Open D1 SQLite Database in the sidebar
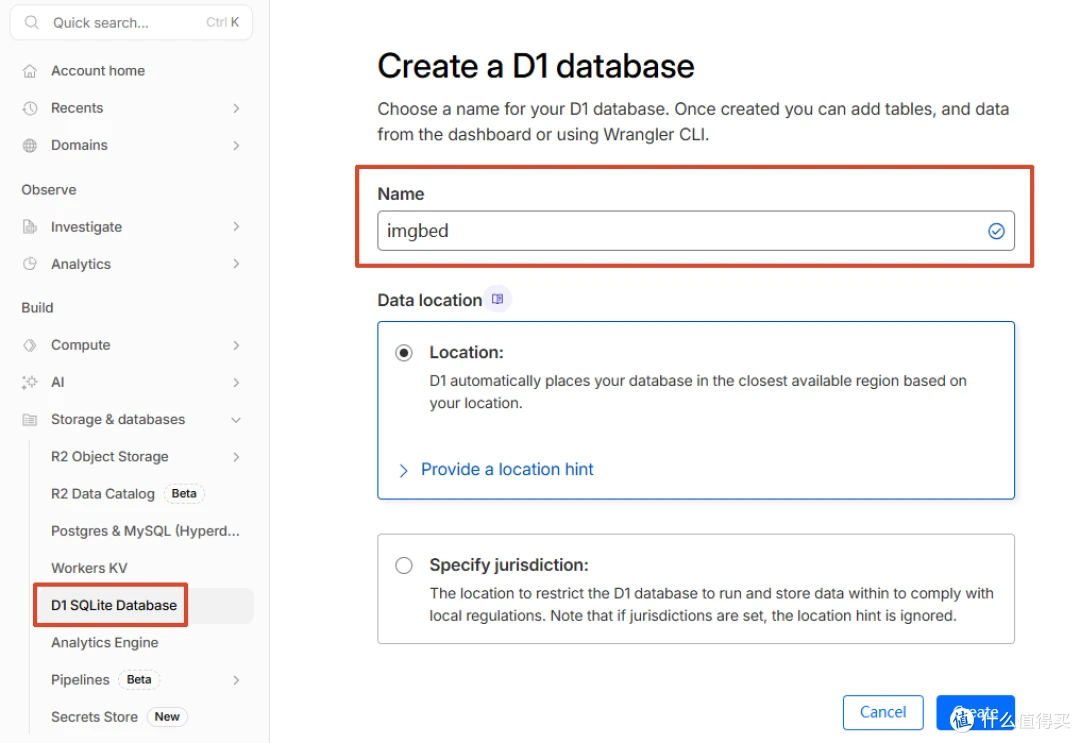The height and width of the screenshot is (743, 1080). (114, 605)
